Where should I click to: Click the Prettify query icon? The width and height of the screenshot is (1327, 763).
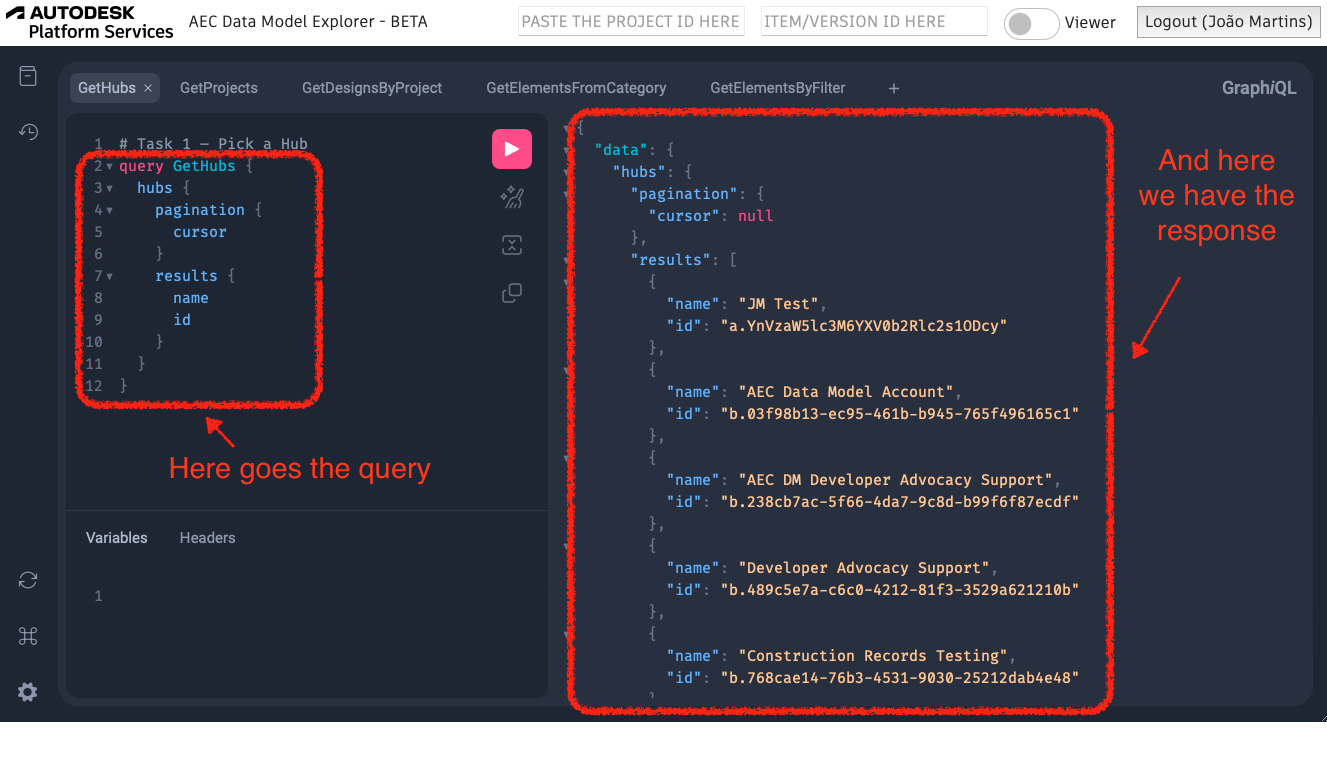pos(512,197)
